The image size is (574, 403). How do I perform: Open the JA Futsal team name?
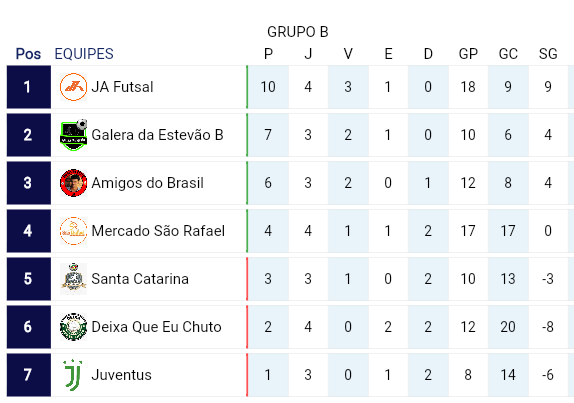pyautogui.click(x=122, y=87)
